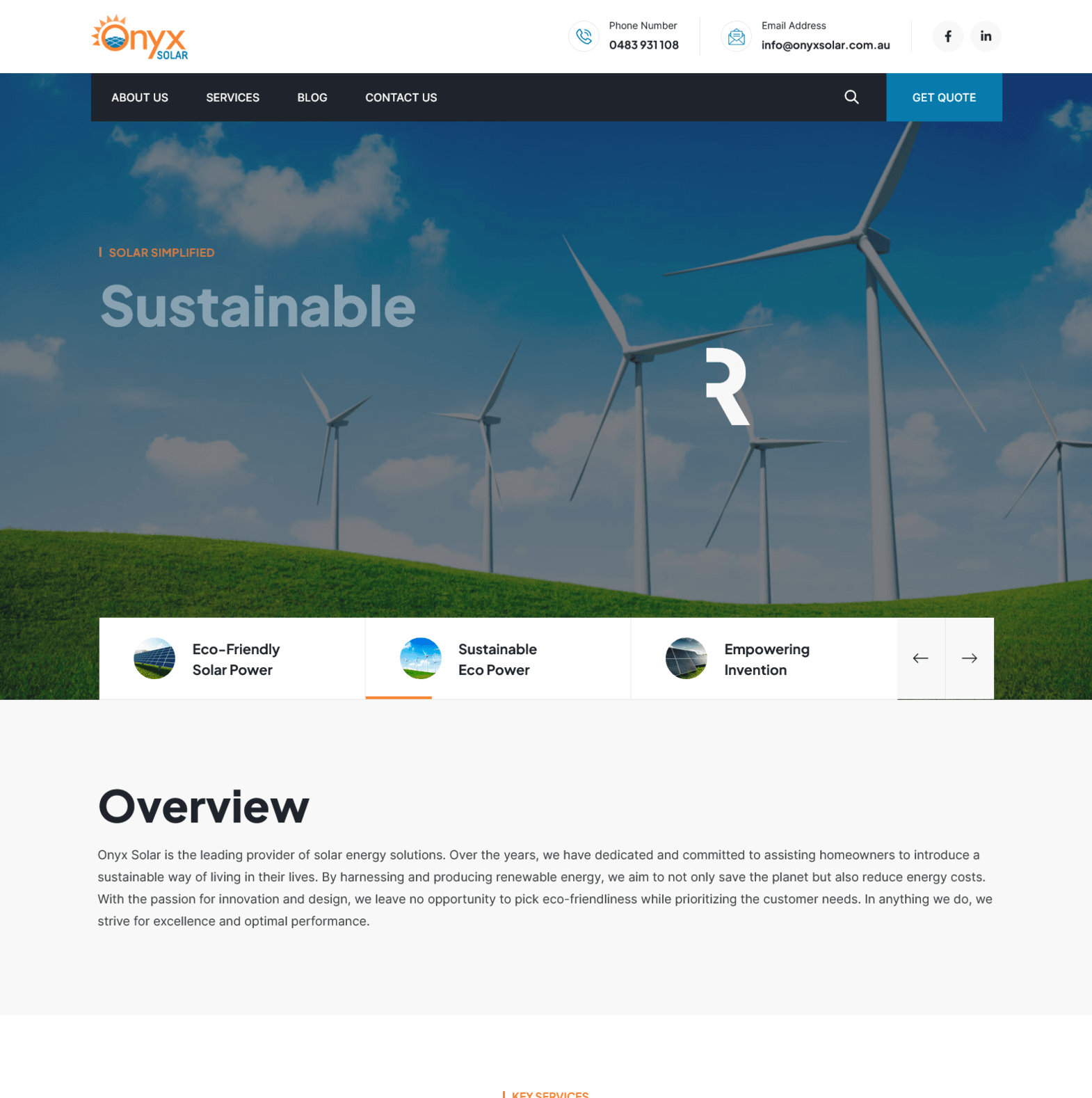1092x1098 pixels.
Task: Click the Overview heading
Action: pos(204,806)
